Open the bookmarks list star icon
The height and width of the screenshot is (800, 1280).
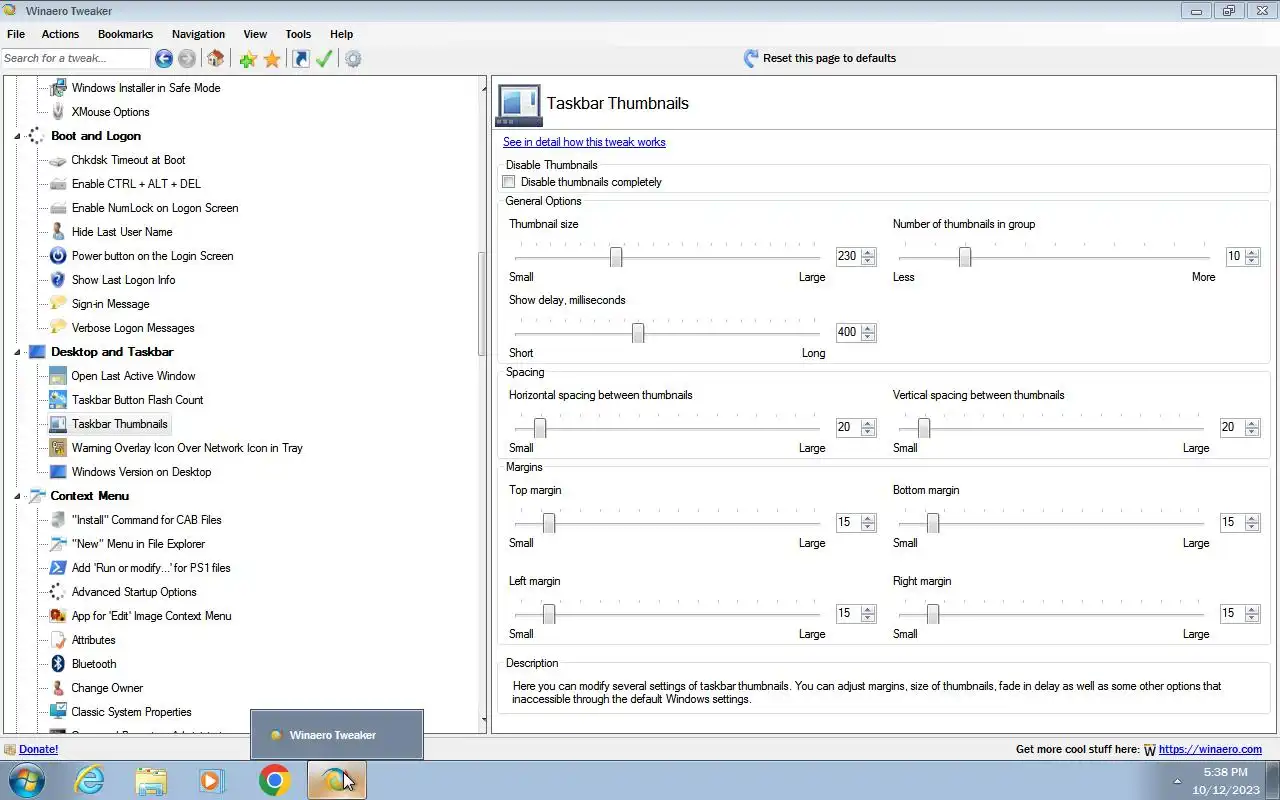(272, 59)
